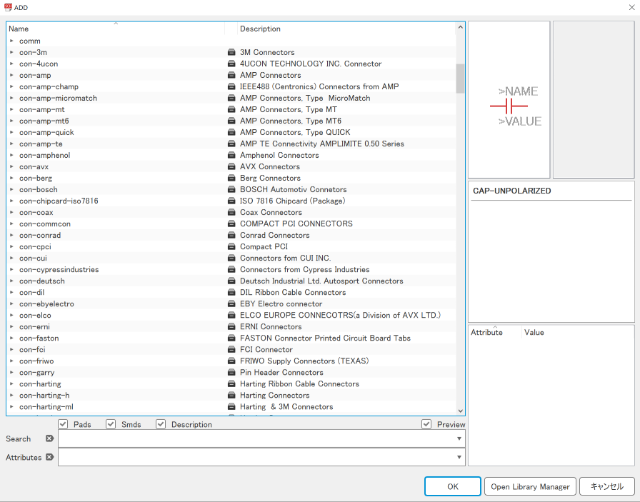Expand the con-faston tree node
This screenshot has height=502, width=640.
[x=11, y=338]
